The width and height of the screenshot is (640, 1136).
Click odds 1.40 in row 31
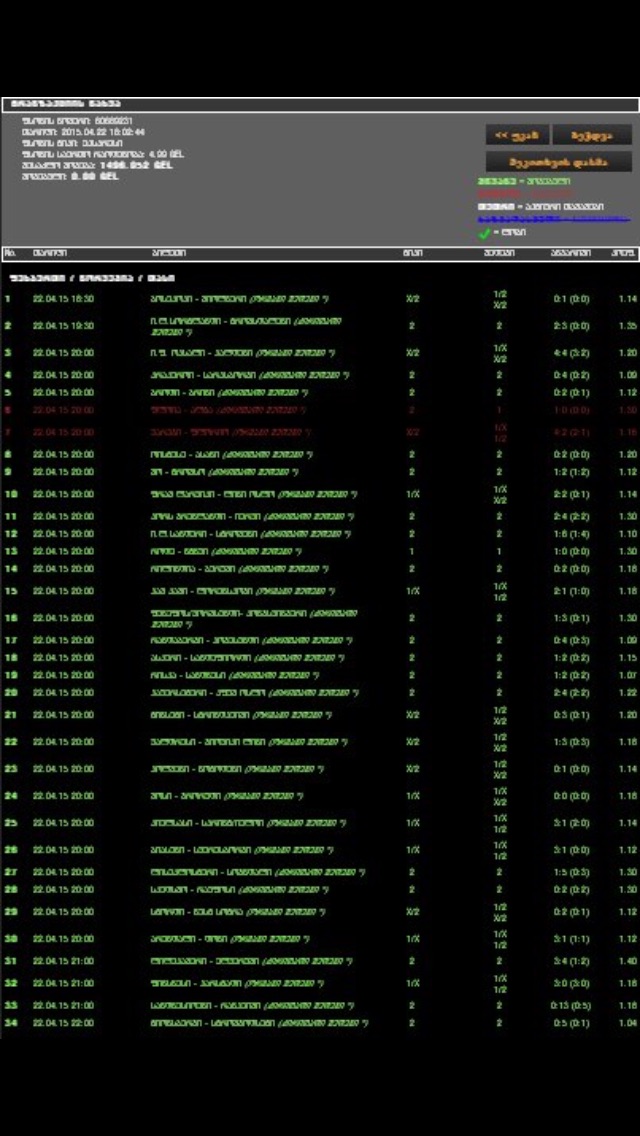tap(628, 961)
